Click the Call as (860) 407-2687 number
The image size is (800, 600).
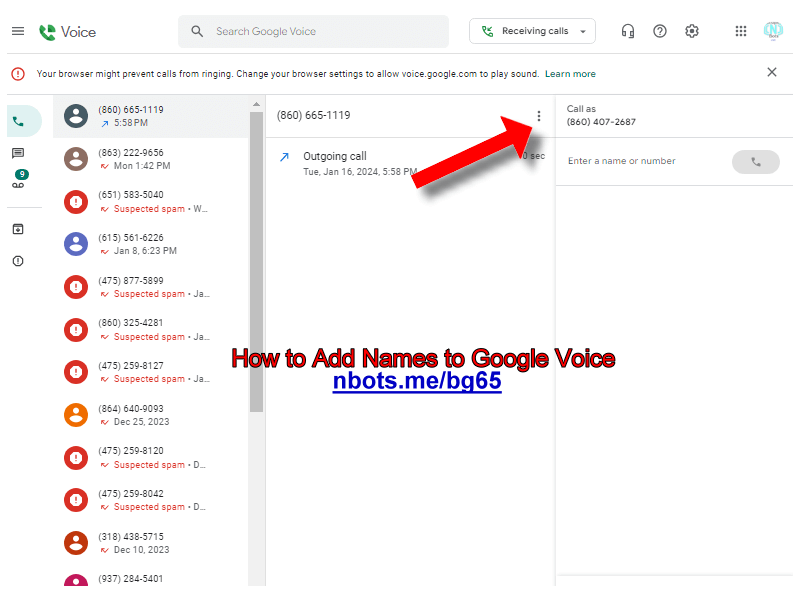tap(601, 122)
